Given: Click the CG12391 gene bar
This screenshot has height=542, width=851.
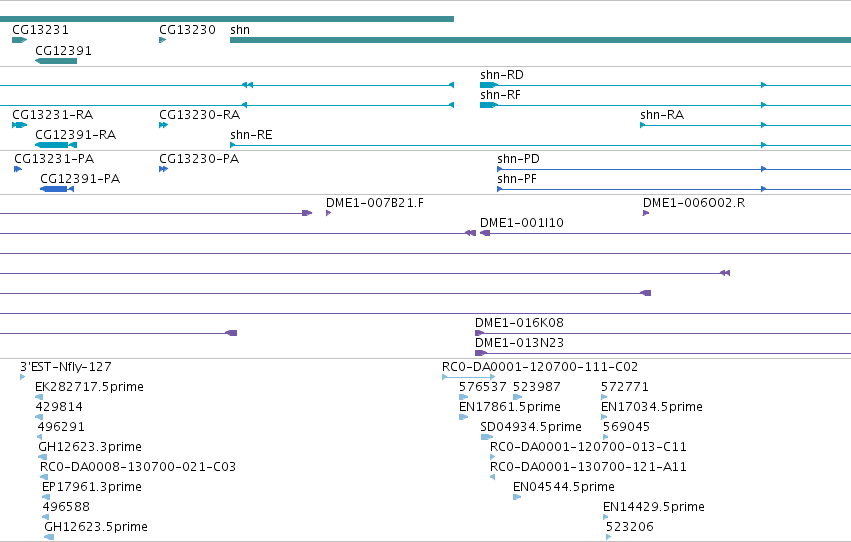Looking at the screenshot, I should [56, 61].
